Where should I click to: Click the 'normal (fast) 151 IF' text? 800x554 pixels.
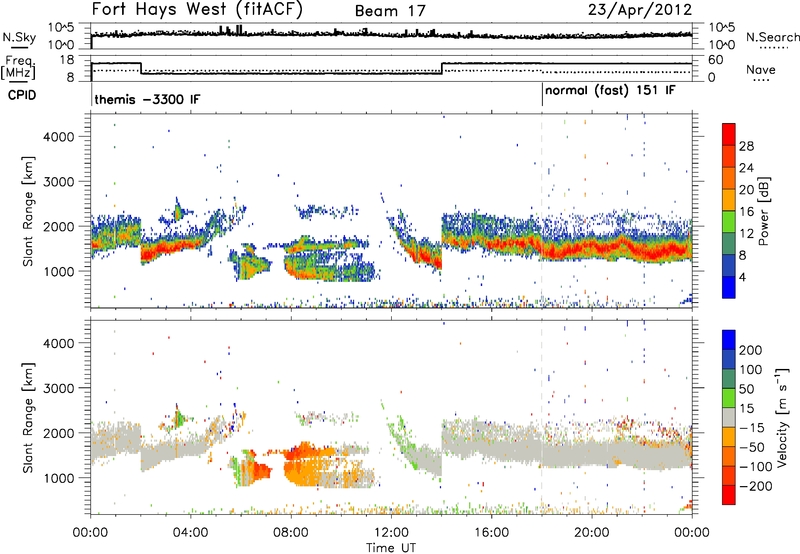point(610,91)
